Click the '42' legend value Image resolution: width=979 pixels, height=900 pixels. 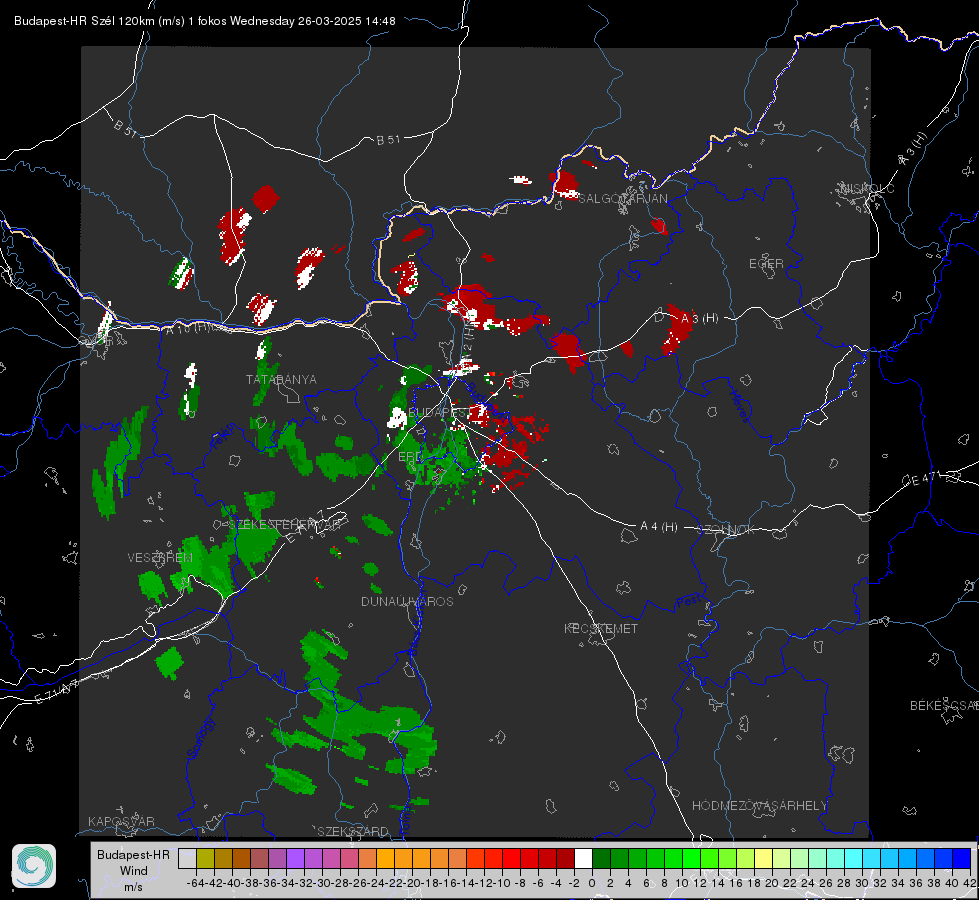click(x=969, y=883)
